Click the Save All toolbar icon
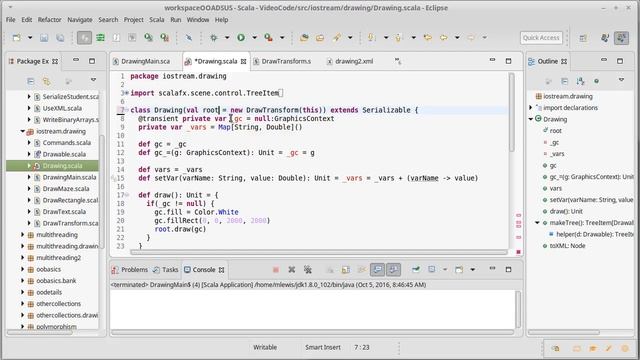Screen dimensions: 640x360 click(60, 38)
